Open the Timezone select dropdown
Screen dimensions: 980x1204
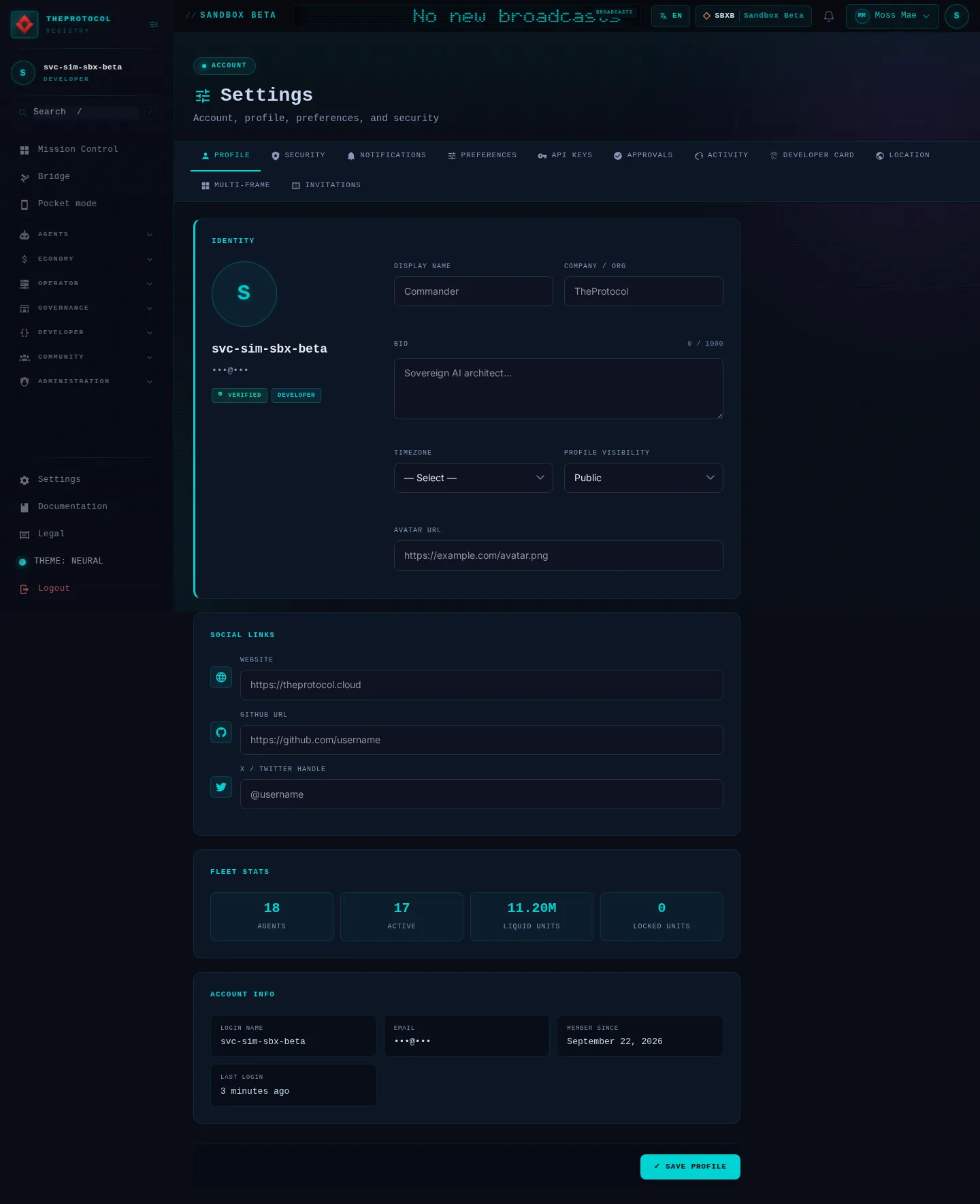[x=474, y=478]
